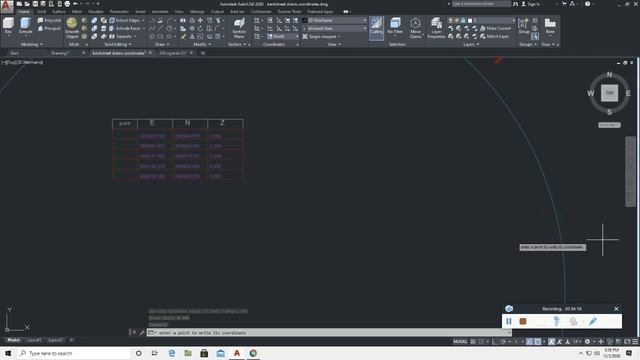Toggle grid display in status bar
This screenshot has height=360, width=640.
[x=473, y=342]
